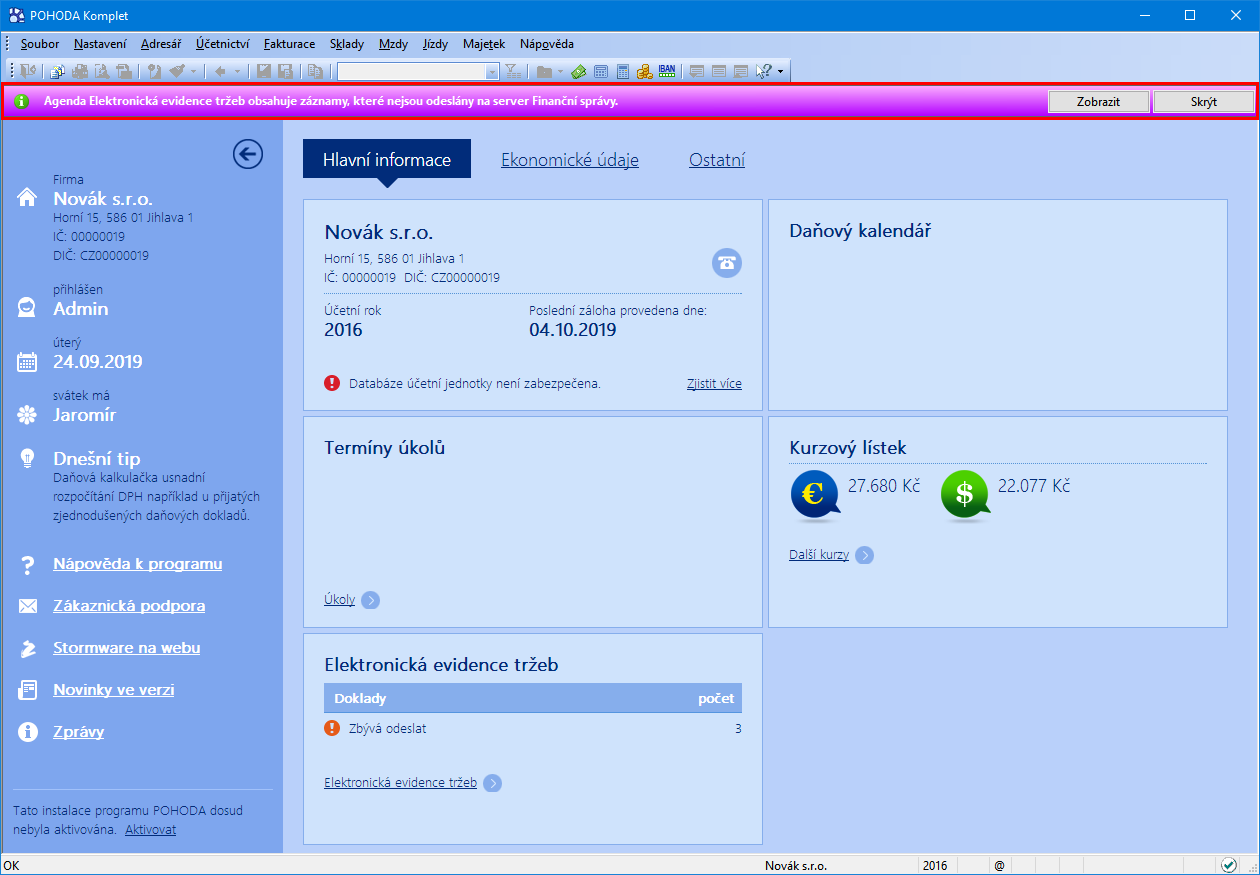The height and width of the screenshot is (875, 1260).
Task: Click the info icon beside Zprávy
Action: (28, 732)
